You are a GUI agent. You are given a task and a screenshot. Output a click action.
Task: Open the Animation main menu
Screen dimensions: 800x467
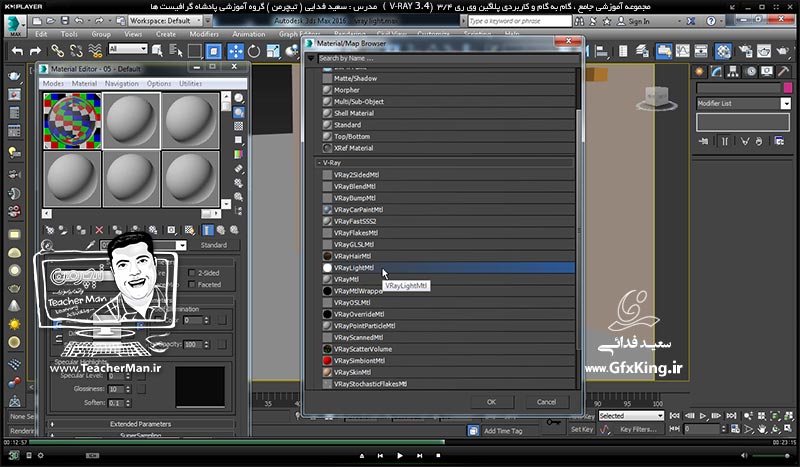tap(248, 34)
